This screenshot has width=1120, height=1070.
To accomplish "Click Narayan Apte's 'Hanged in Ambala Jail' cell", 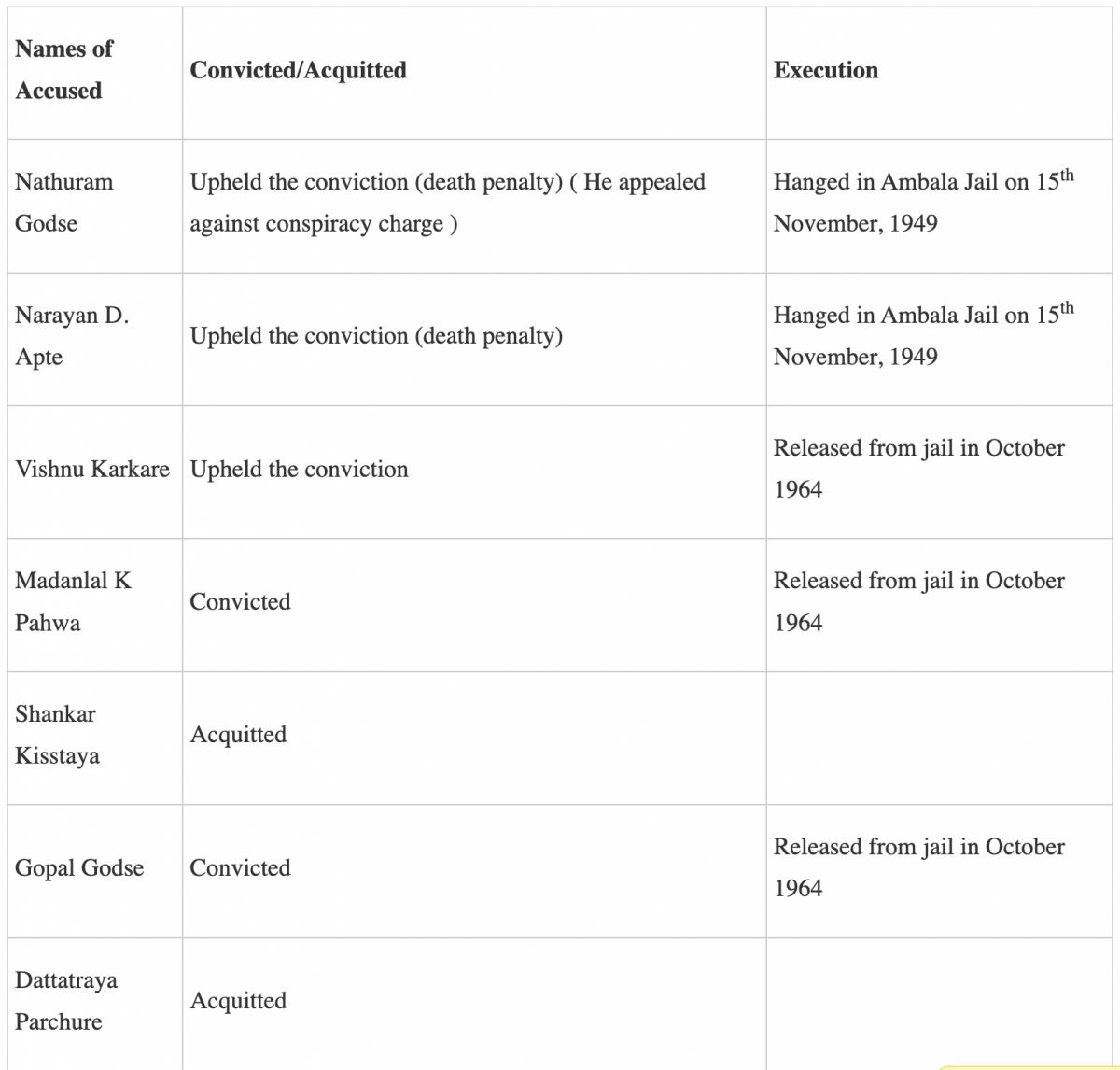I will [922, 336].
